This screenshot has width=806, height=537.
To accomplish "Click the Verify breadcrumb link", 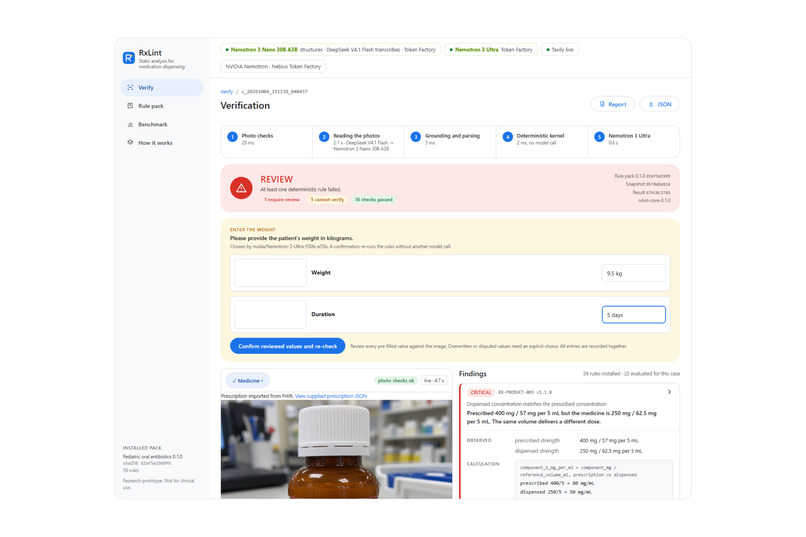I will [x=227, y=91].
